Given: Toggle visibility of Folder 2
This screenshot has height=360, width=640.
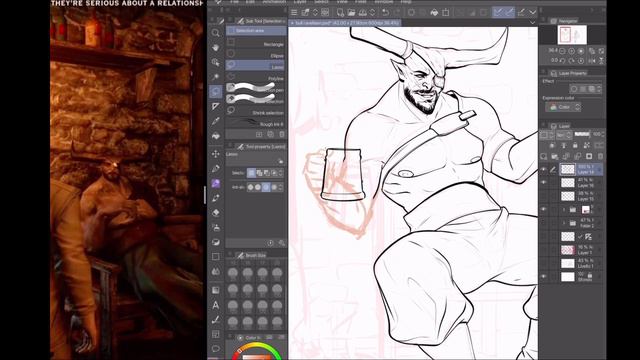Looking at the screenshot, I should pyautogui.click(x=544, y=223).
